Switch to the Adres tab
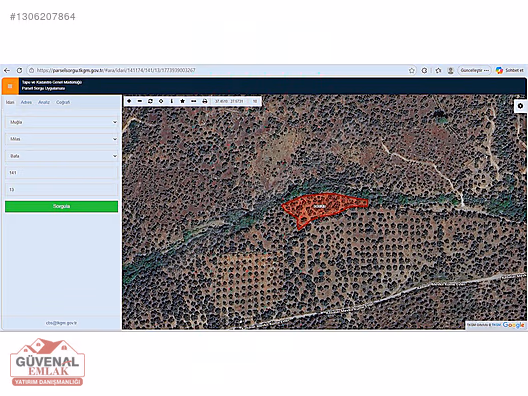Screen dimensions: 528x396 26,102
